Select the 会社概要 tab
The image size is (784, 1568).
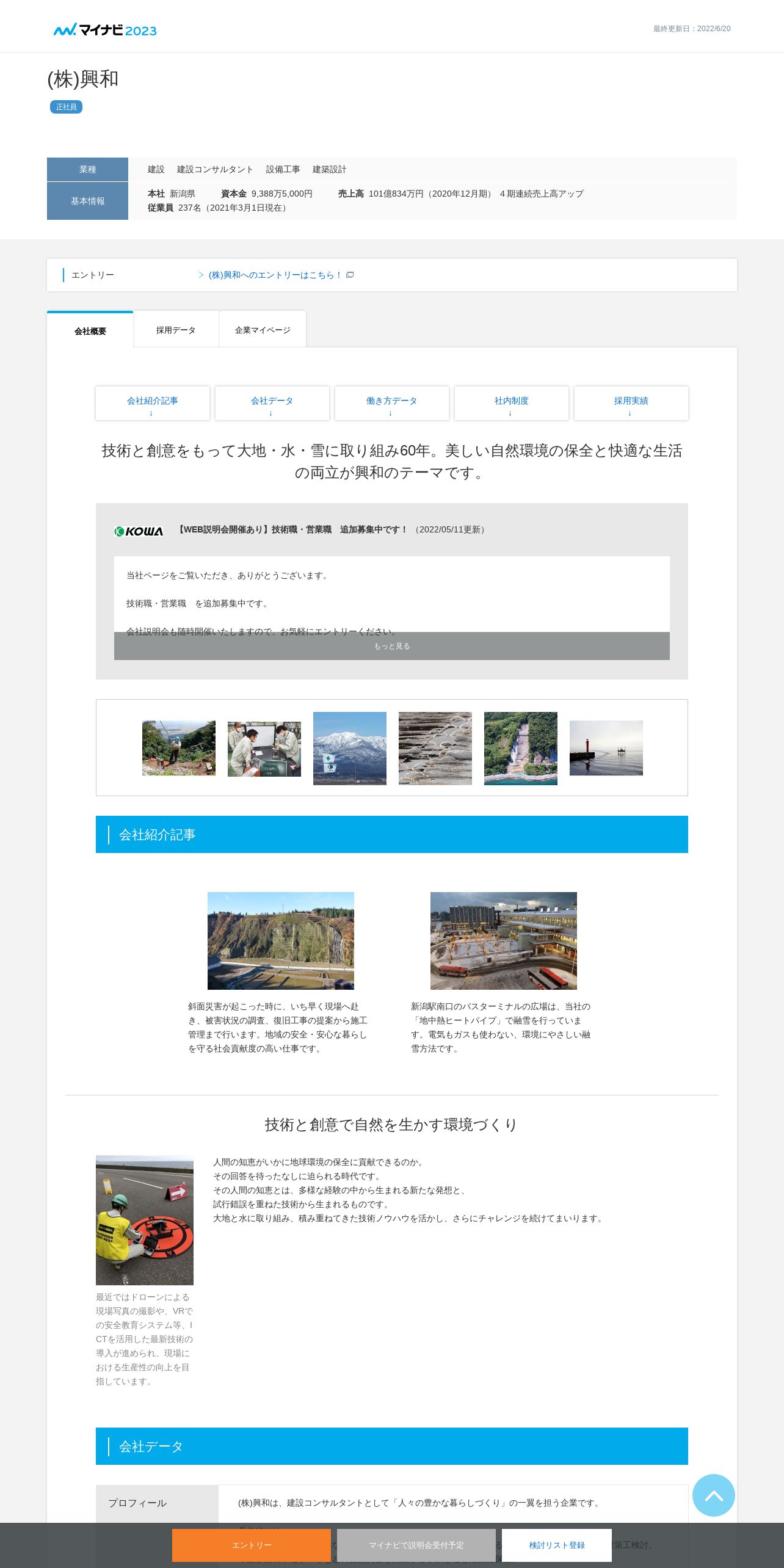click(x=90, y=330)
